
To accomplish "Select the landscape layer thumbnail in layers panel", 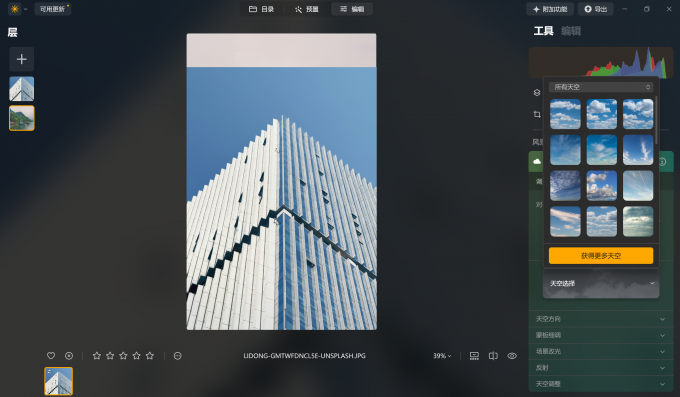I will [x=22, y=118].
